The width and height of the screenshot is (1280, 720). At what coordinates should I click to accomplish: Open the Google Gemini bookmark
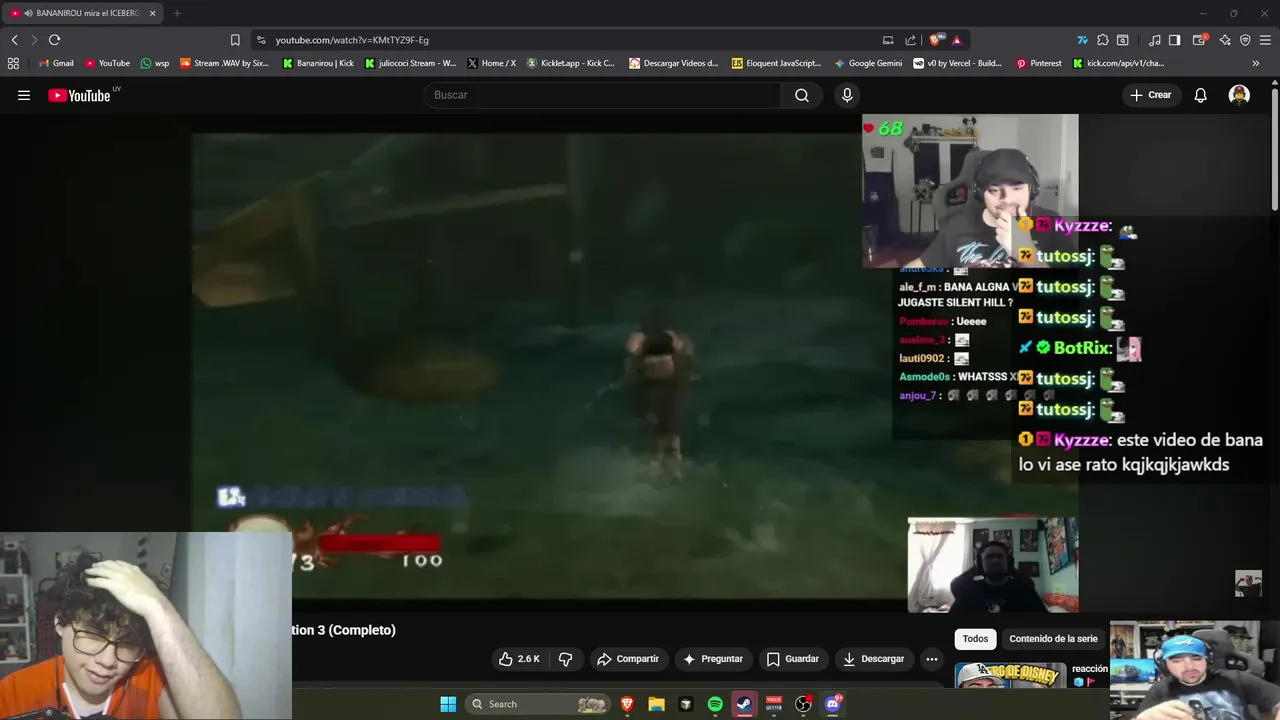coord(868,63)
